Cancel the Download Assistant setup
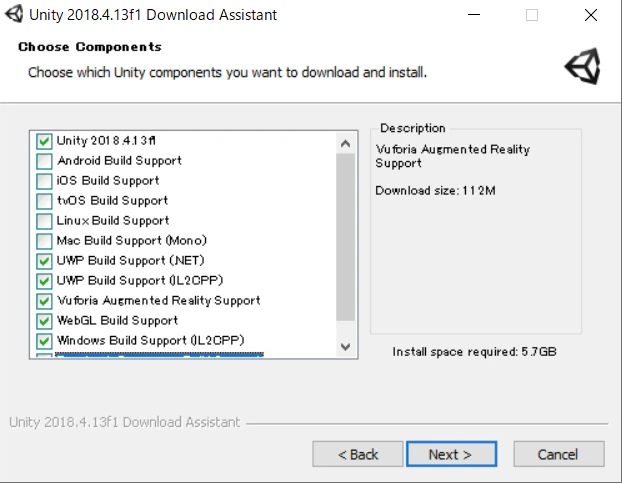Image resolution: width=622 pixels, height=483 pixels. coord(559,454)
